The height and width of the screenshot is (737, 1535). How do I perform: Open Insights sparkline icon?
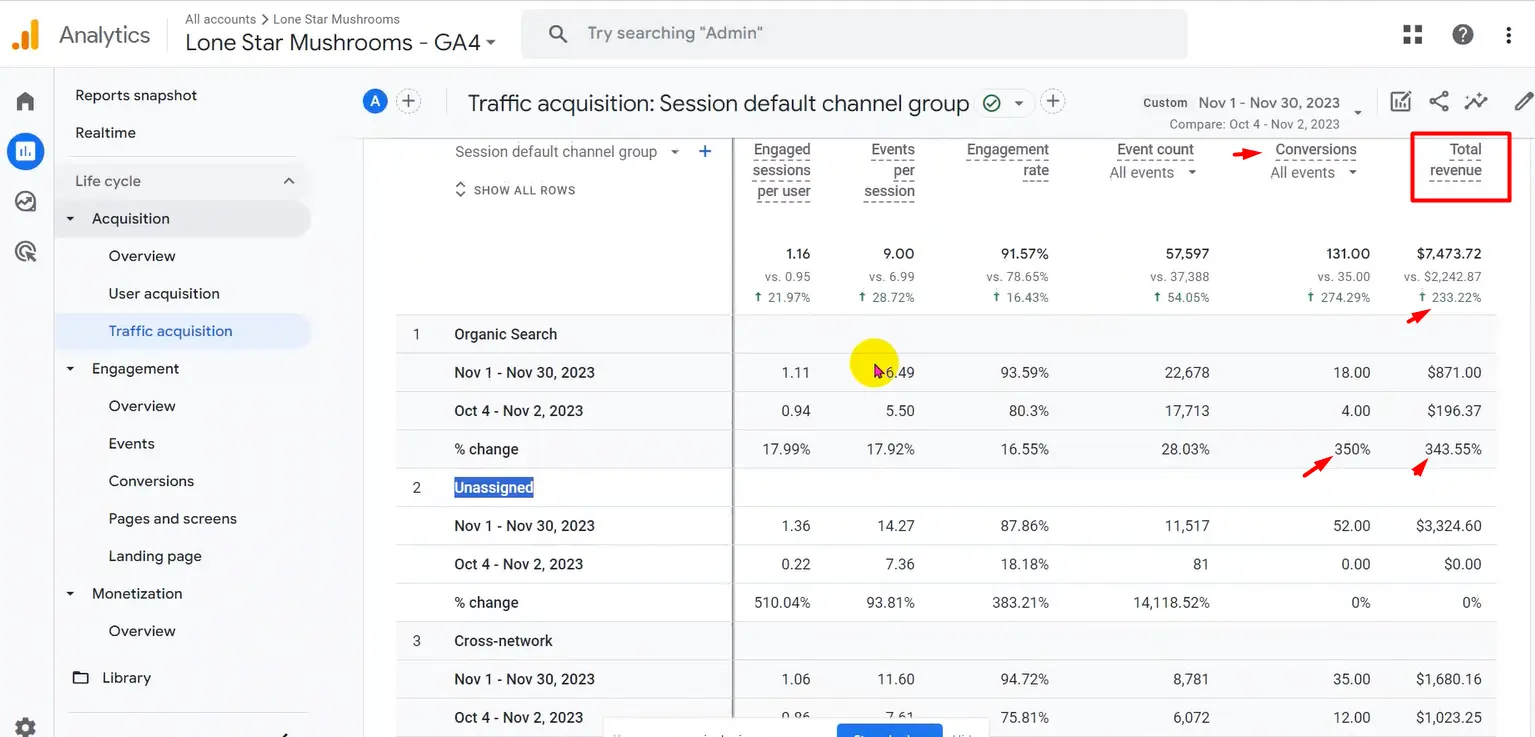tap(1475, 101)
